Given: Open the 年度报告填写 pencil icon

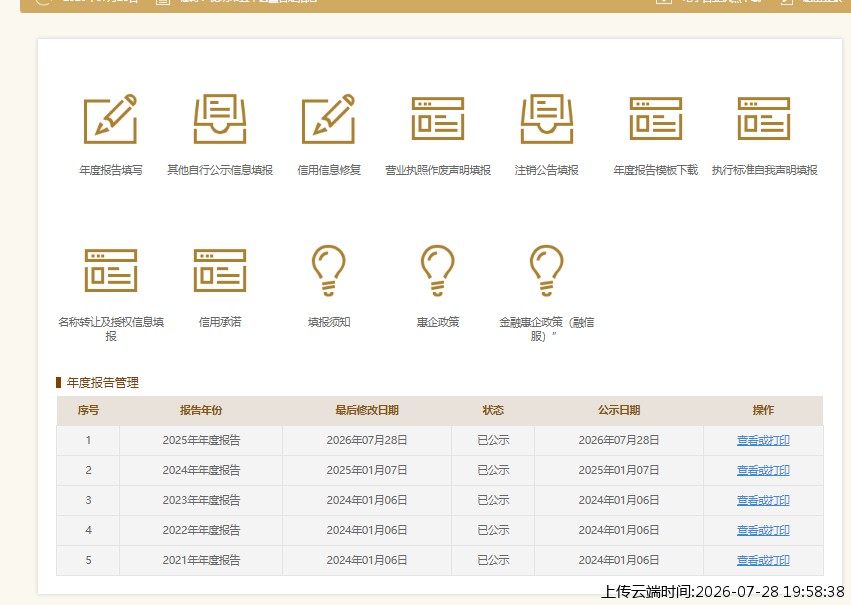Looking at the screenshot, I should 111,119.
